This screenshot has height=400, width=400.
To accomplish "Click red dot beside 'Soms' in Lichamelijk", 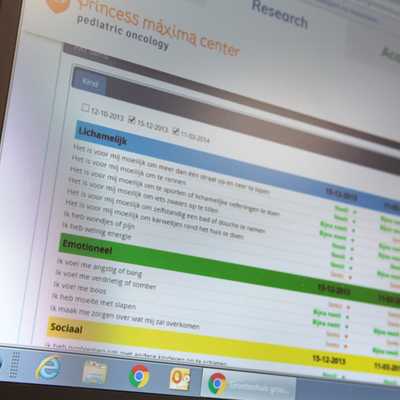I will point(350,277).
